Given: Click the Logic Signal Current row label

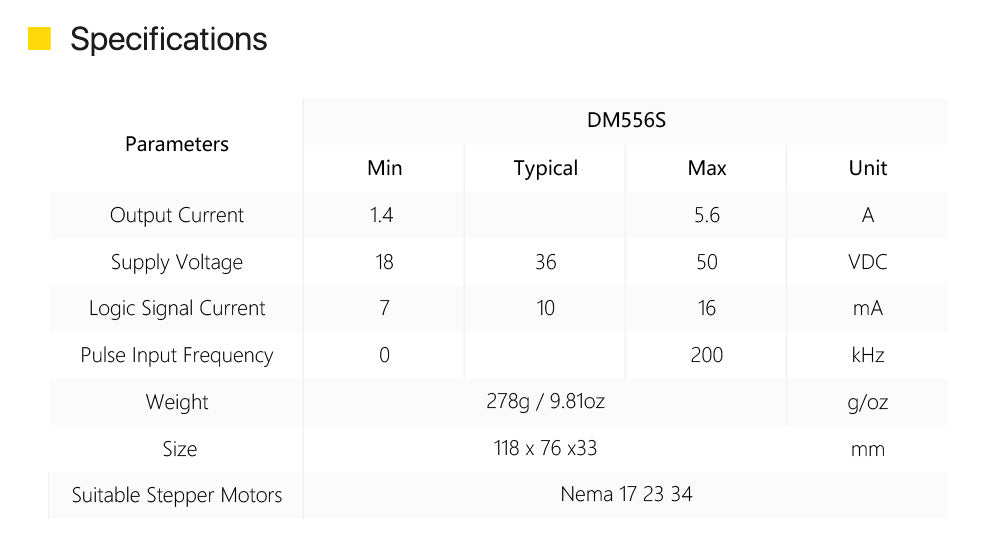Looking at the screenshot, I should 177,308.
